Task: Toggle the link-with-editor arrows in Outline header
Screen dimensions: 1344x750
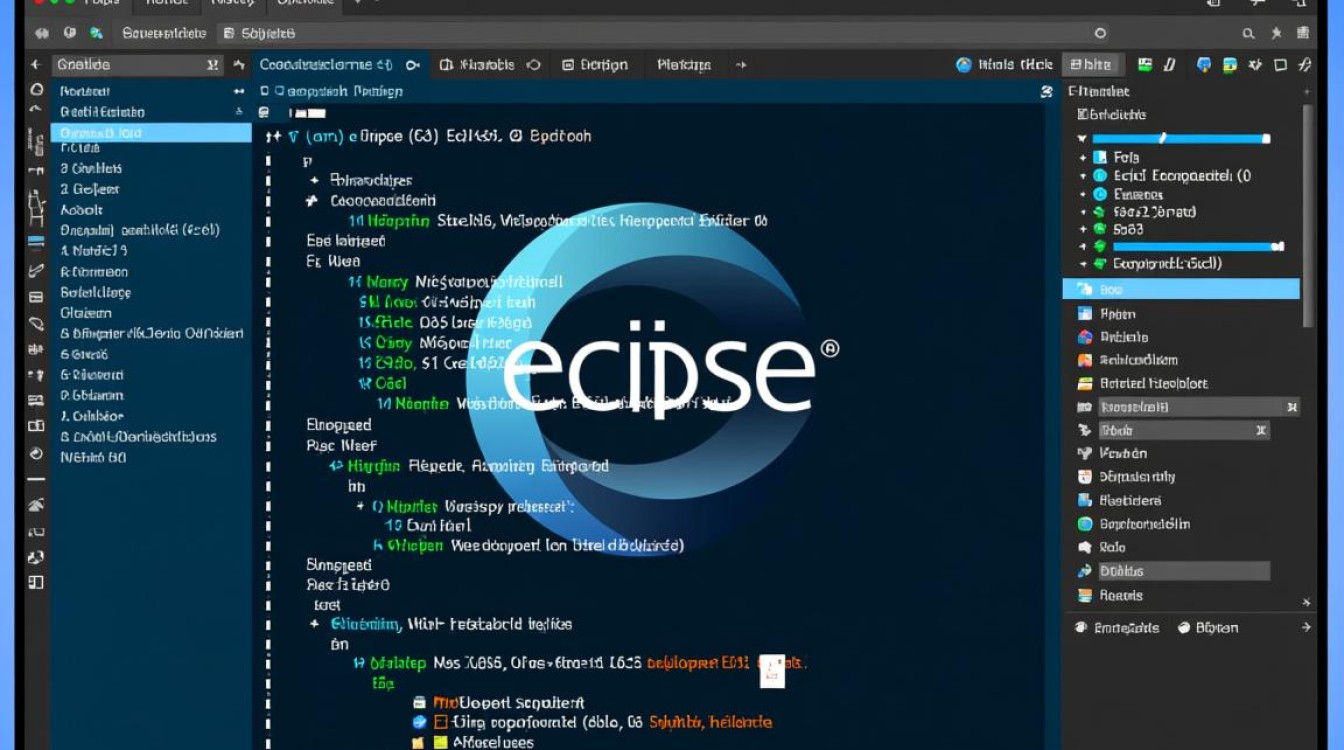Action: 240,64
